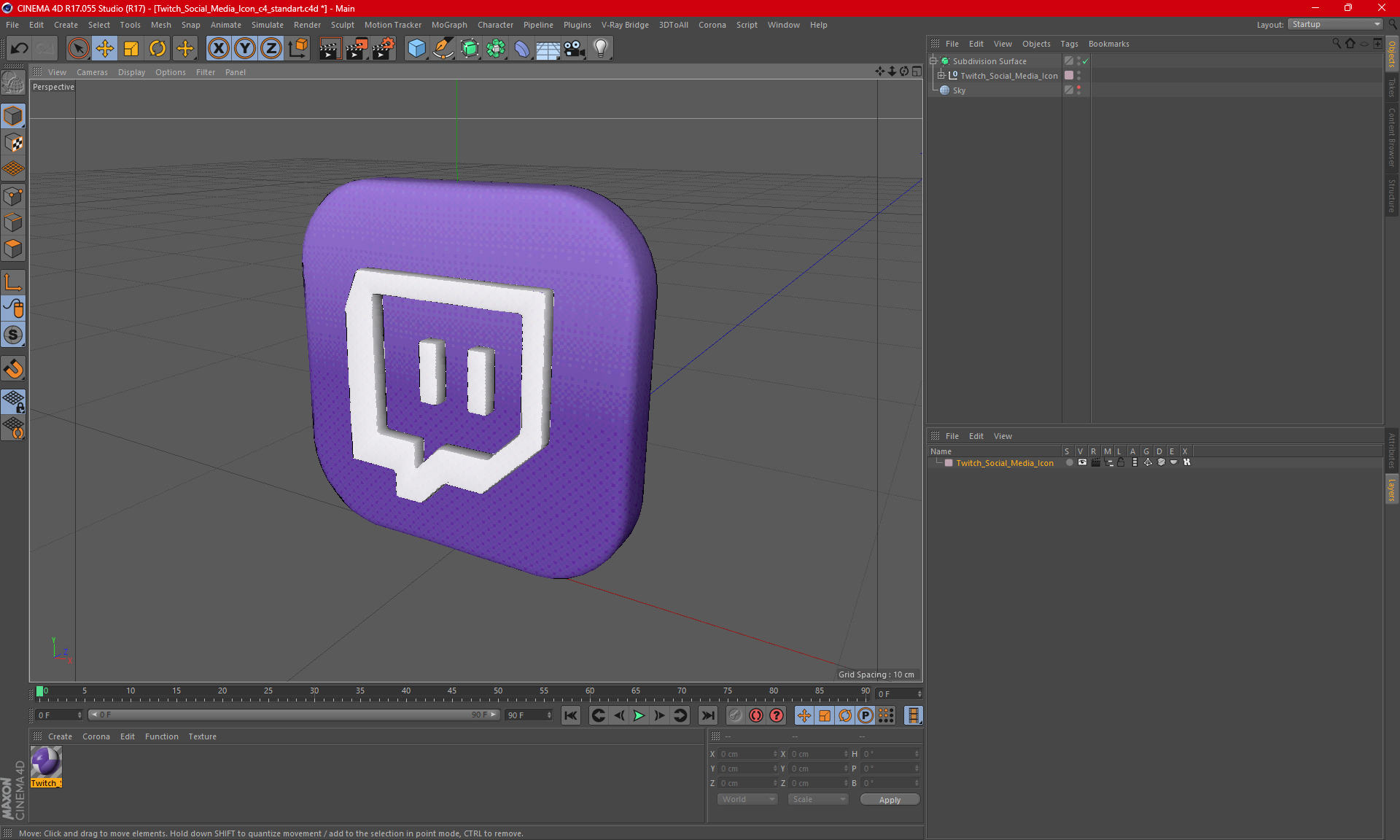Switch to Points mode
This screenshot has width=1400, height=840.
(13, 196)
